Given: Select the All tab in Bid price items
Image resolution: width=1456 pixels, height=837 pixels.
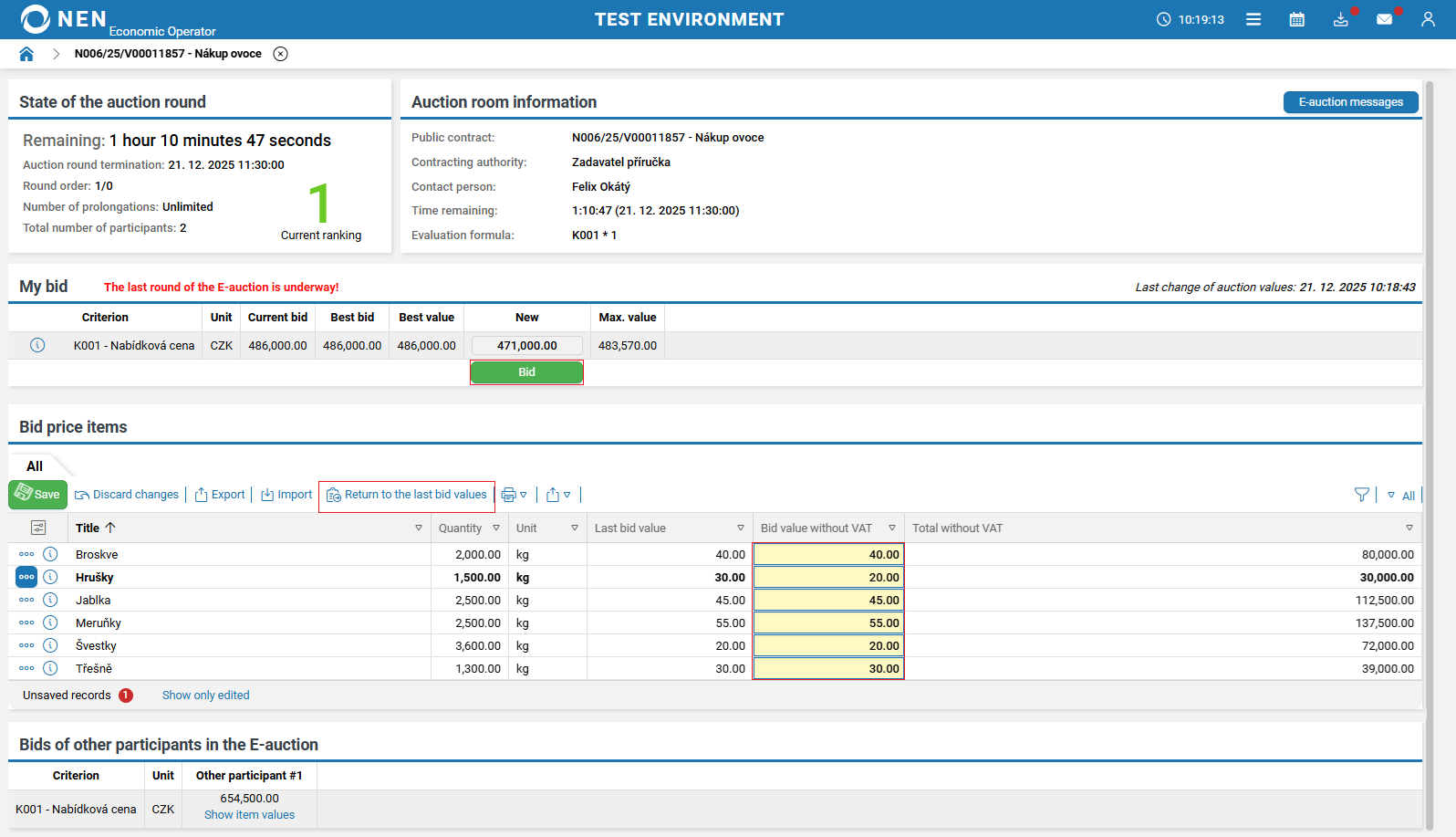Looking at the screenshot, I should point(35,466).
